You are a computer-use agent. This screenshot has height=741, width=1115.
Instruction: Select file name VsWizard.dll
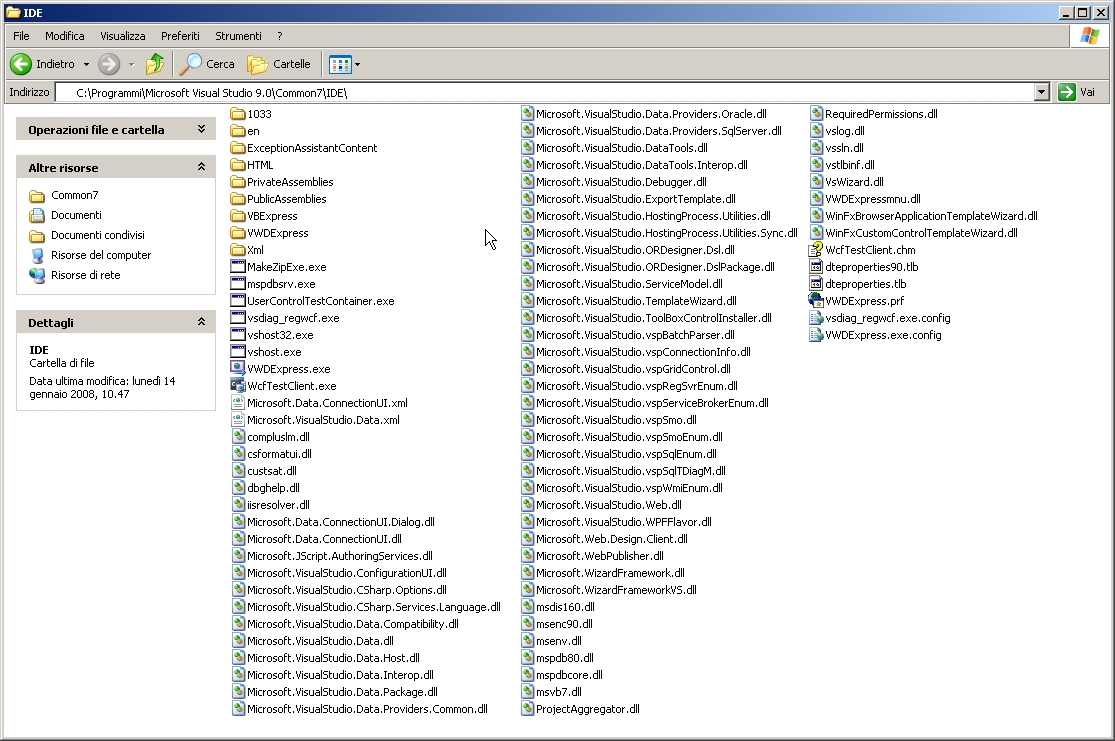click(854, 182)
